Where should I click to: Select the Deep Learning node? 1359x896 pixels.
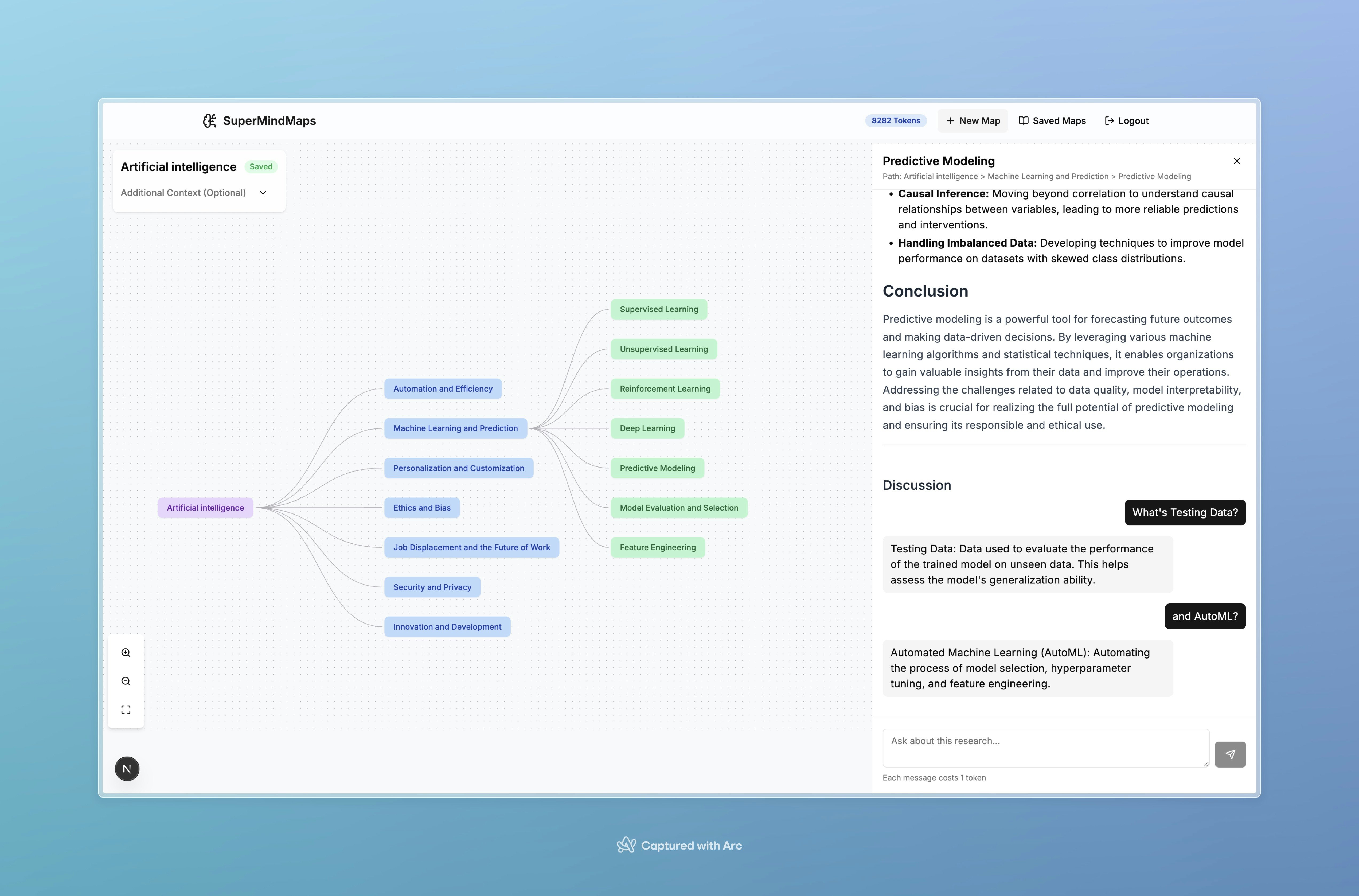pos(647,428)
